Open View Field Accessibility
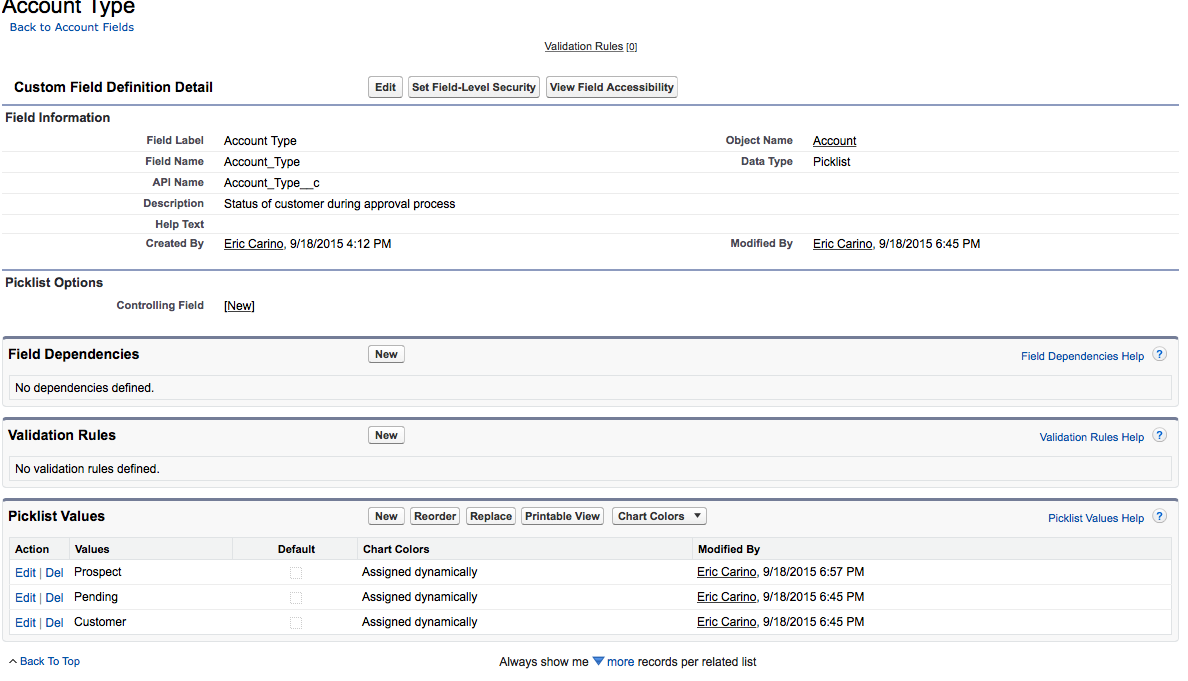This screenshot has width=1188, height=681. (x=612, y=88)
